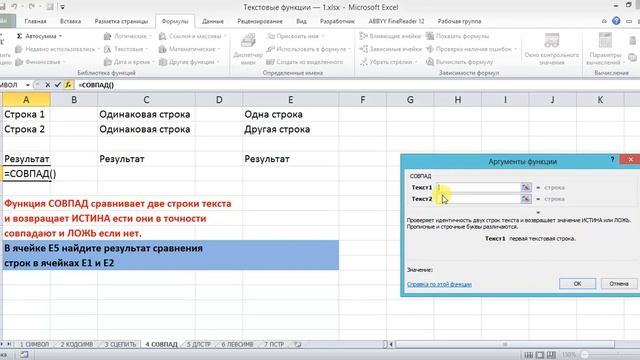
Task: Switch to the Вставка ribbon tab
Action: (70, 21)
